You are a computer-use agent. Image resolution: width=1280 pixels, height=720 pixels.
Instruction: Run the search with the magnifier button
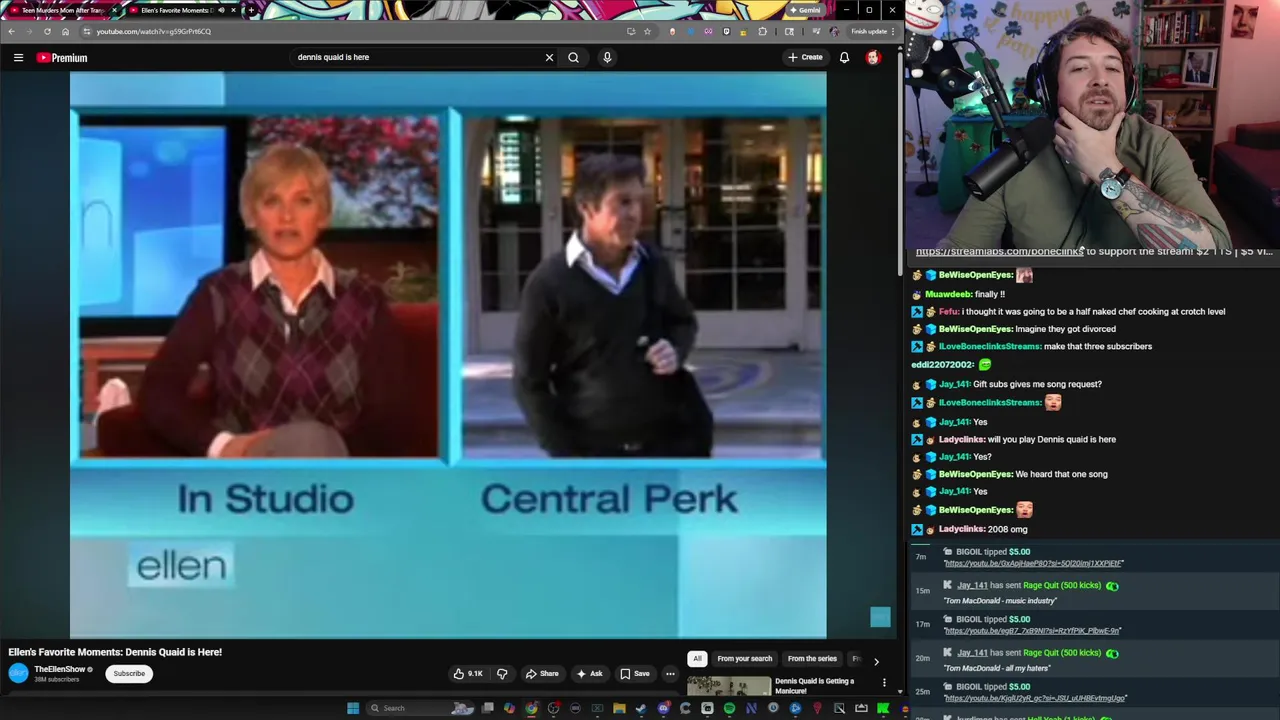coord(573,57)
